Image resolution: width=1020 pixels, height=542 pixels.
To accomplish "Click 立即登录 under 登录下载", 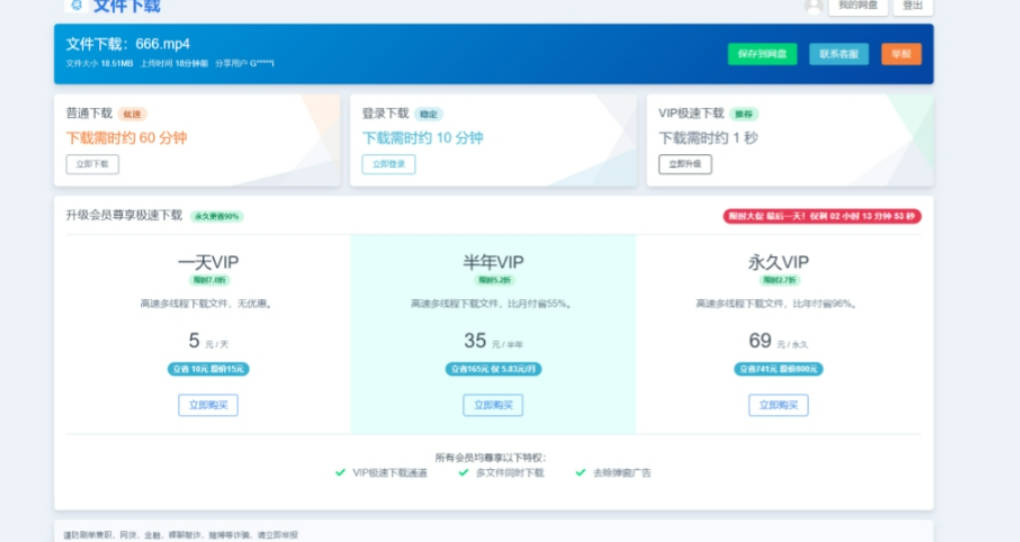I will (388, 164).
